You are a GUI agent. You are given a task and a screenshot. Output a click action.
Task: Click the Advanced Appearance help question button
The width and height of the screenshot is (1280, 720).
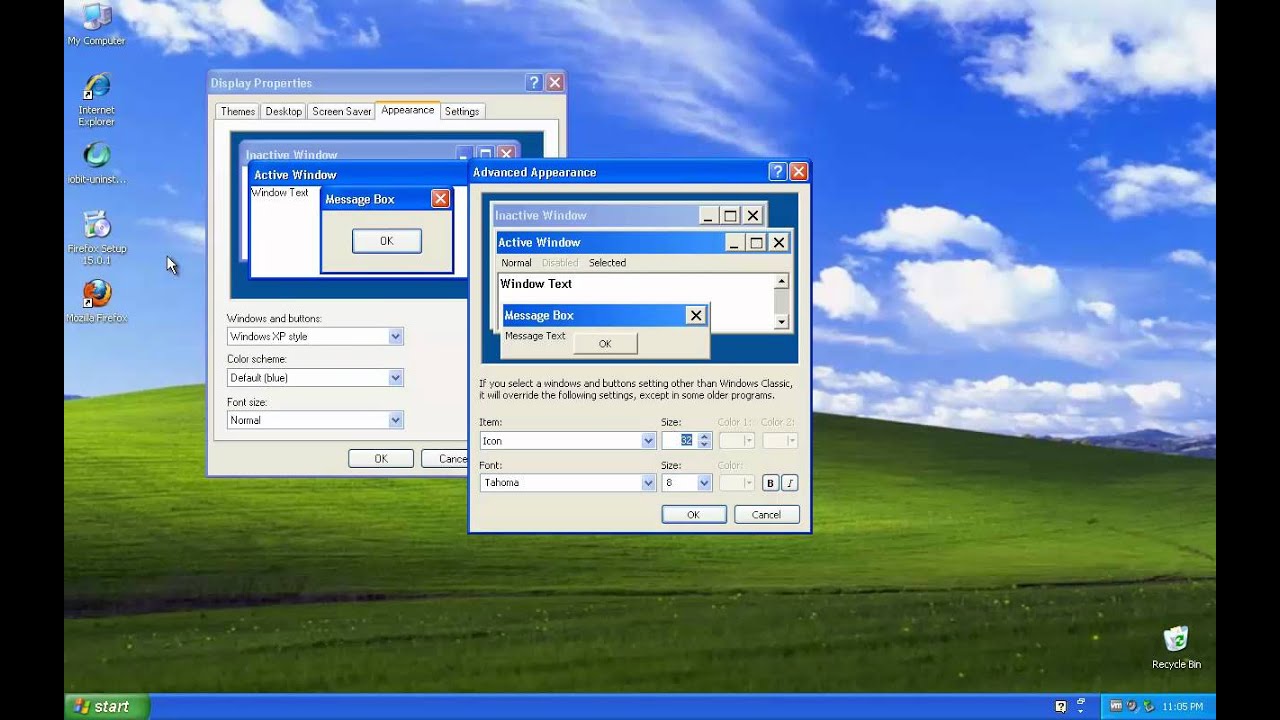pyautogui.click(x=777, y=172)
